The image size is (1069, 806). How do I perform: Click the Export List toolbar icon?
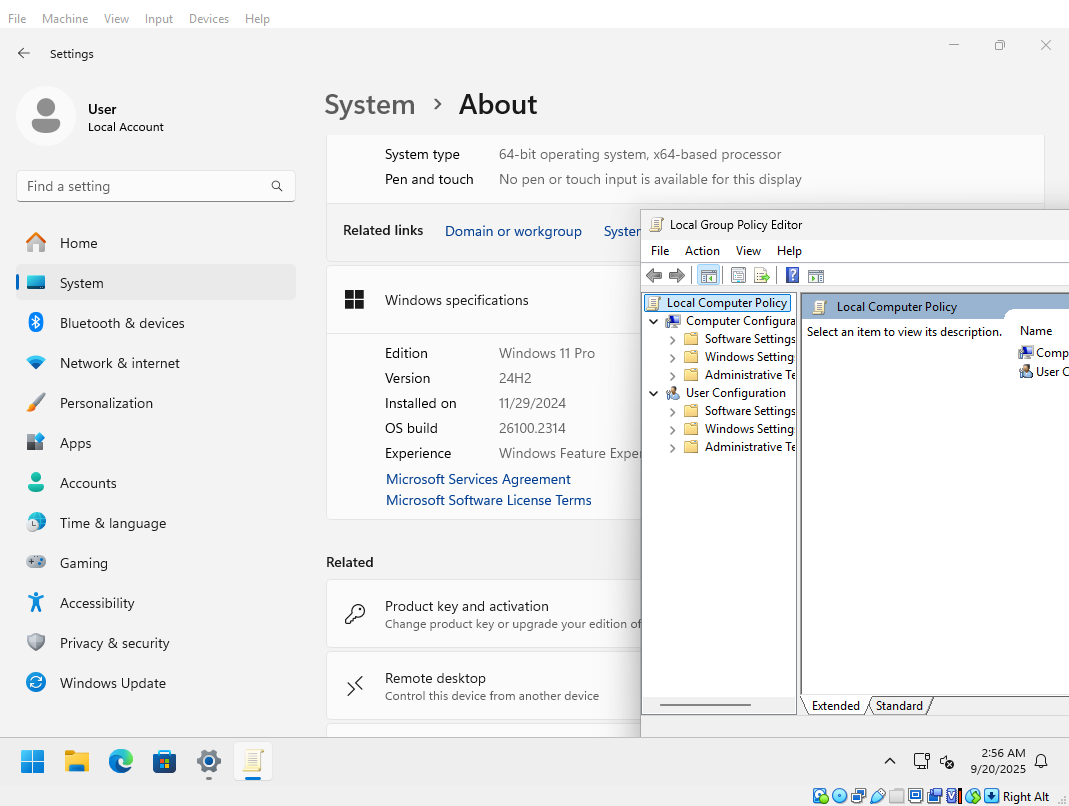[762, 276]
